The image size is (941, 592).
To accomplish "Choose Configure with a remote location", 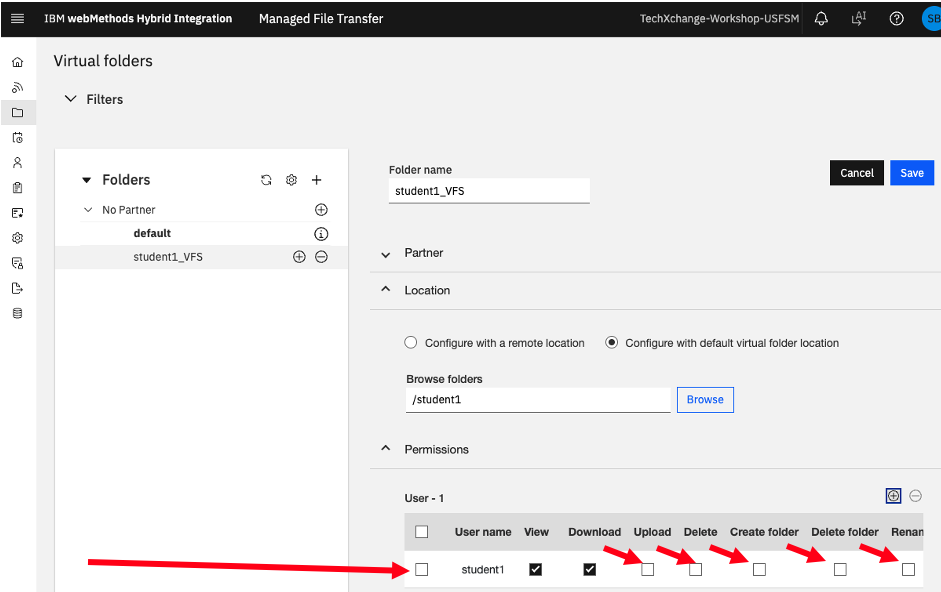I will tap(410, 342).
